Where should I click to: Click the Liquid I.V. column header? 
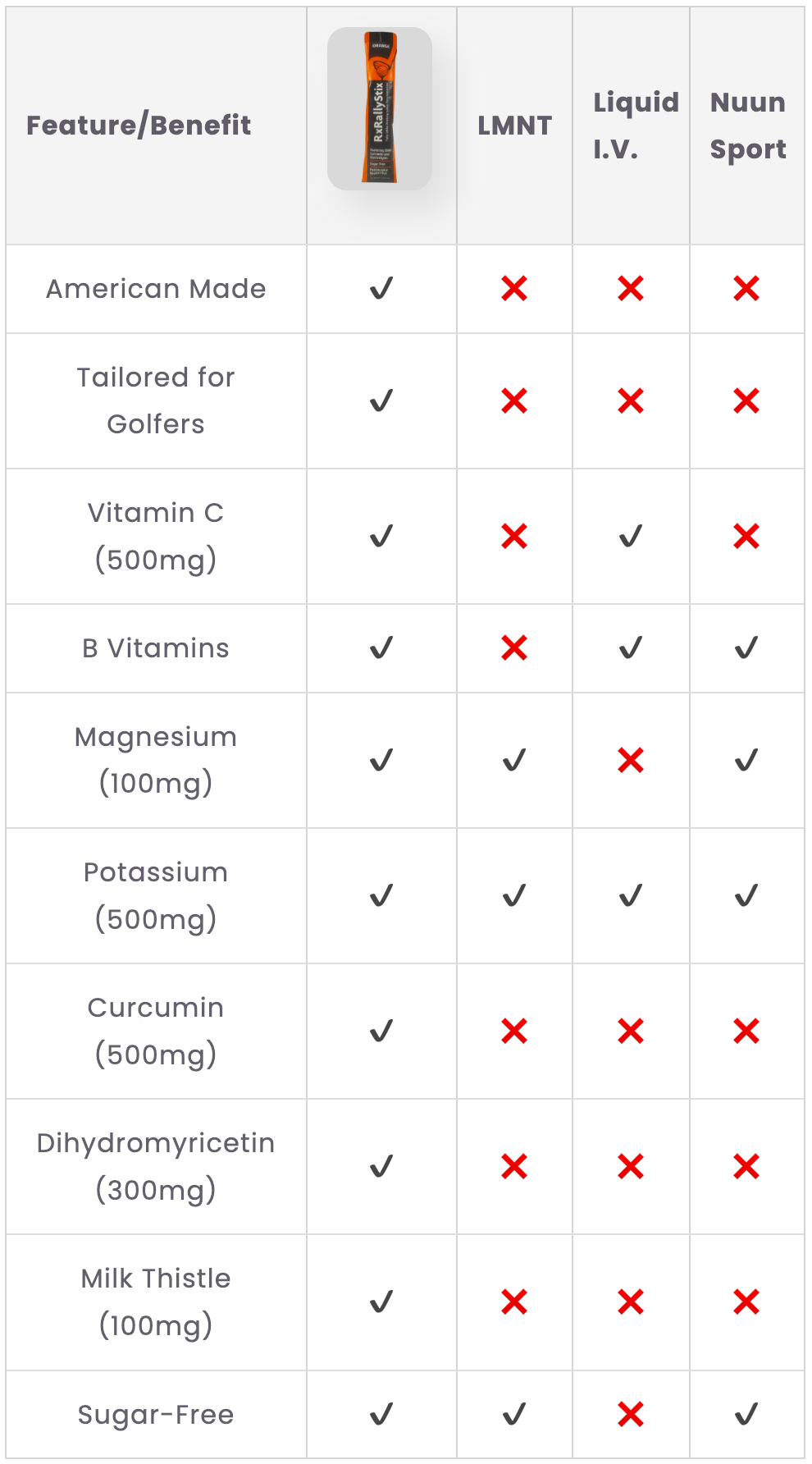tap(636, 126)
